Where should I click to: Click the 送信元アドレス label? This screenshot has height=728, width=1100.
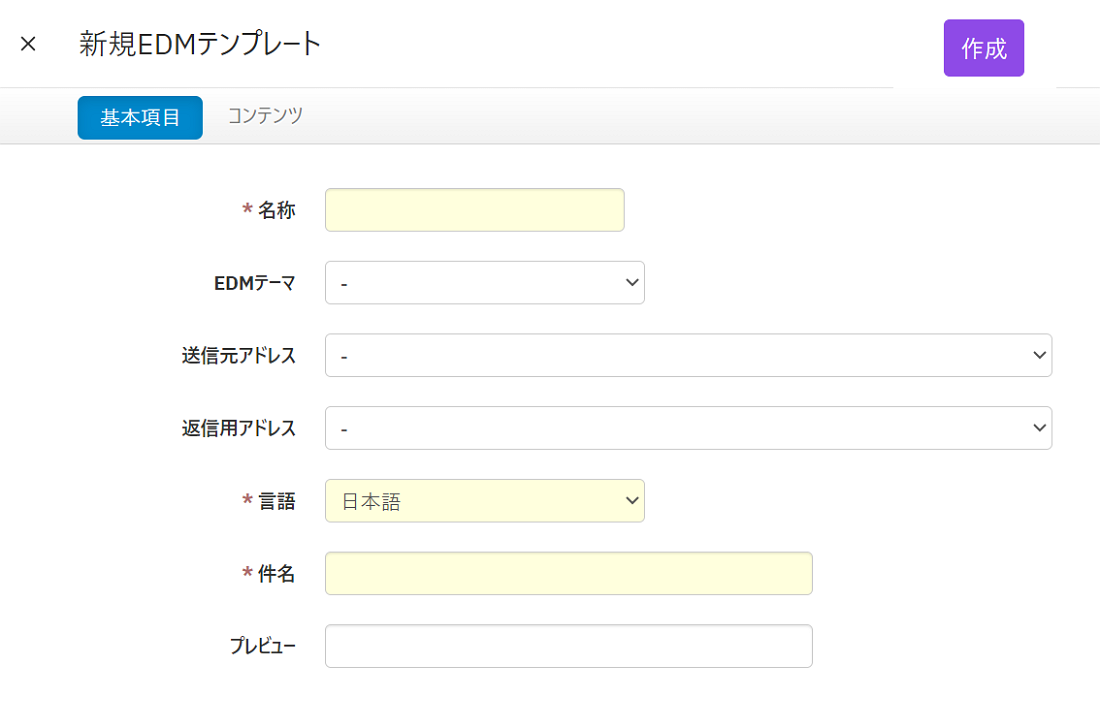pos(239,356)
